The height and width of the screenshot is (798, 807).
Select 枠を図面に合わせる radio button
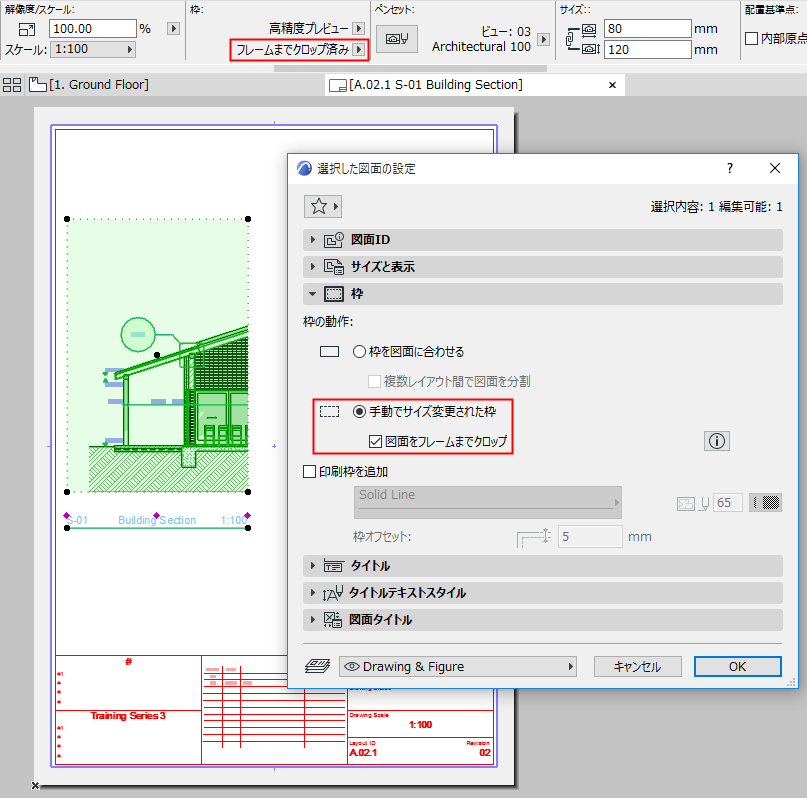tap(359, 351)
